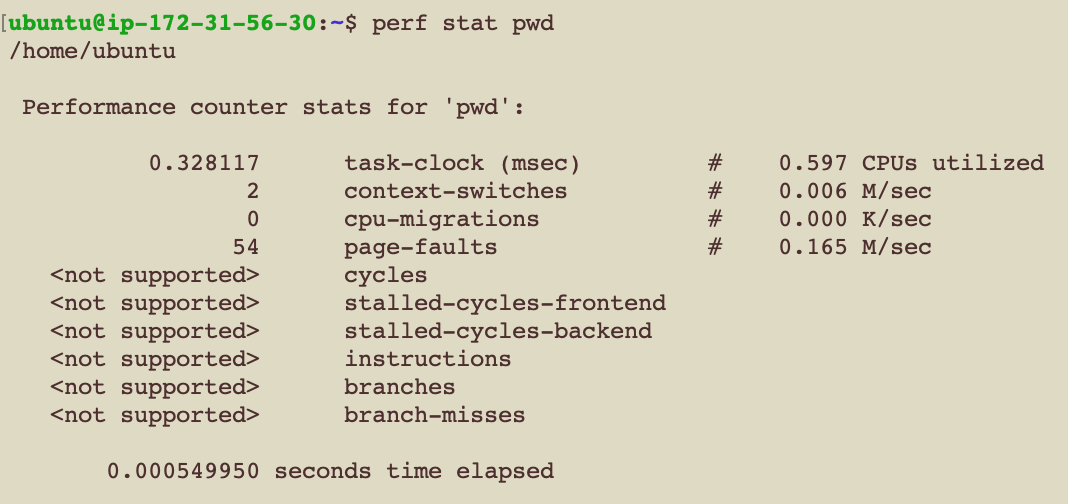Image resolution: width=1068 pixels, height=504 pixels.
Task: Click the 'Performance counter stats' header line
Action: coord(273,108)
